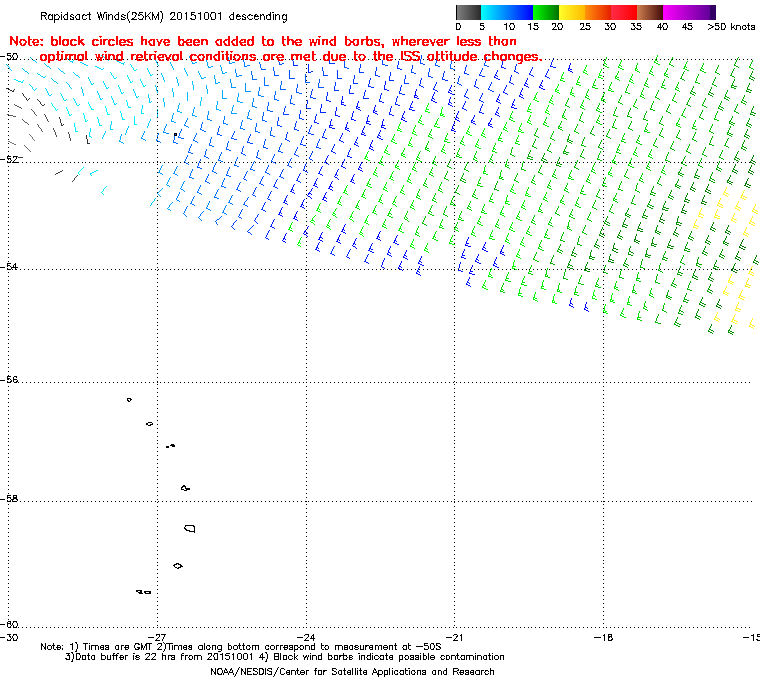Click the '-56' latitude axis label
The image size is (760, 688).
[9, 380]
